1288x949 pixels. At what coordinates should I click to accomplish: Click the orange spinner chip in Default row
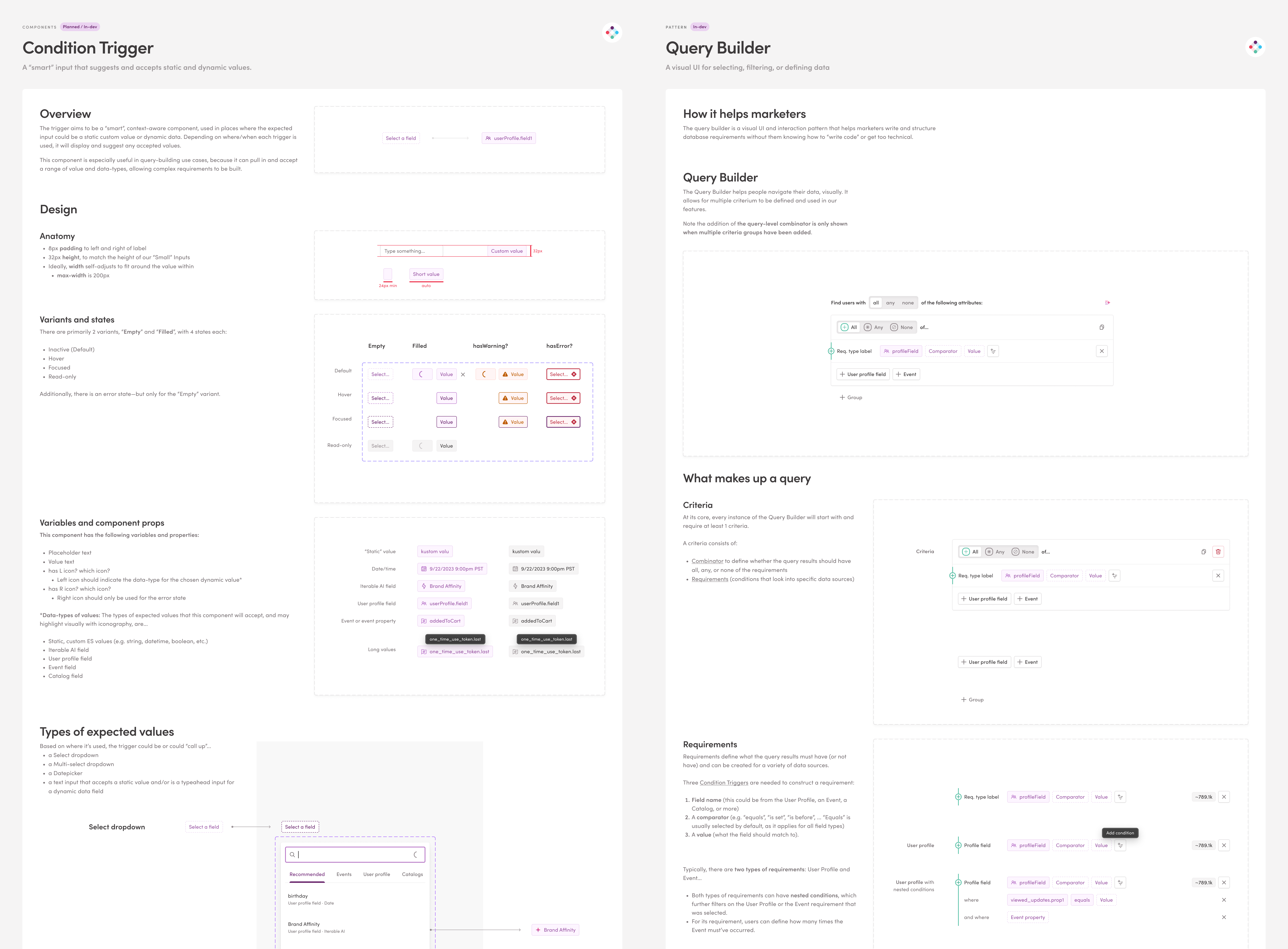(x=485, y=375)
